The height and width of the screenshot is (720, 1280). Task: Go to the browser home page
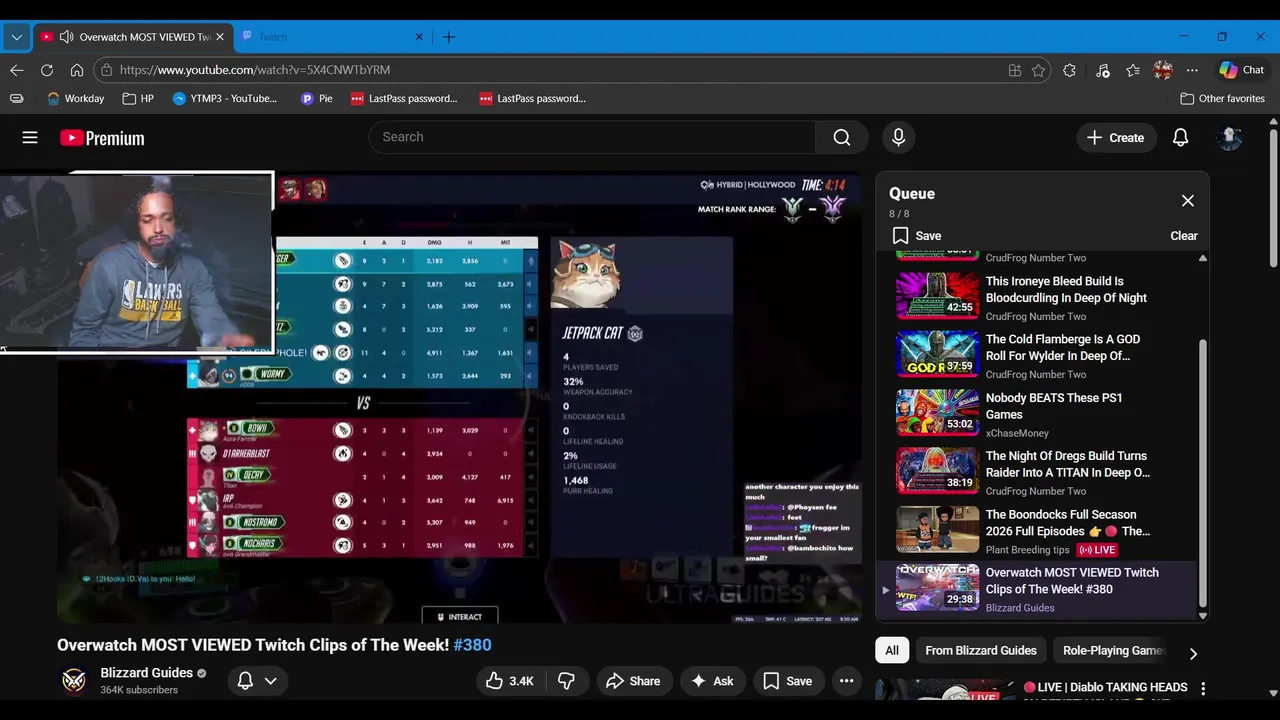(x=77, y=70)
